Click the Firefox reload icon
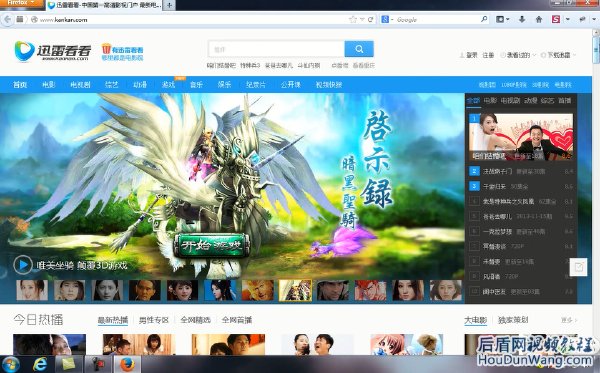This screenshot has height=373, width=600. coord(370,19)
